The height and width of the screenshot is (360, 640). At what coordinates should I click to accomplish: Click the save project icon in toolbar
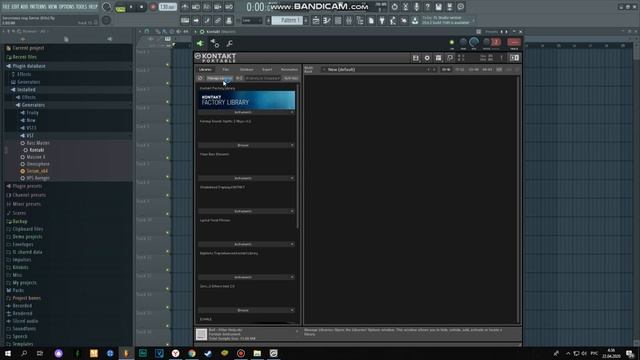(x=438, y=7)
